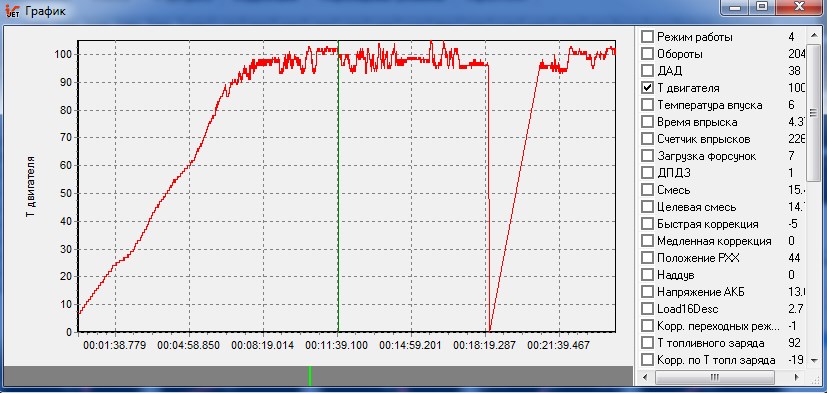Check the Наддув checkbox
Screen dimensions: 827x393
647,275
